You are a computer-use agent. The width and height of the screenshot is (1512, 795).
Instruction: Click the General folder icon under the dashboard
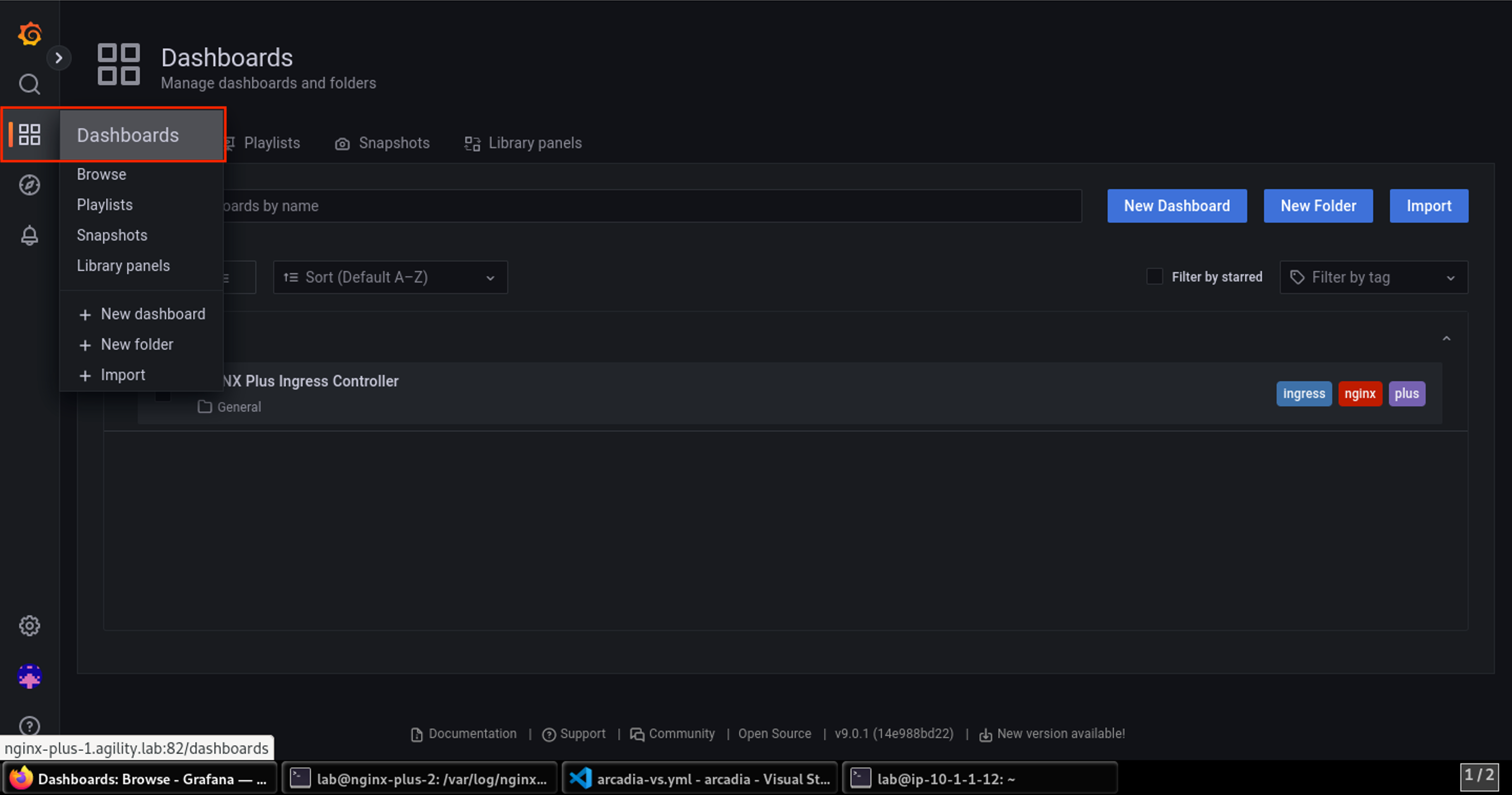click(205, 407)
